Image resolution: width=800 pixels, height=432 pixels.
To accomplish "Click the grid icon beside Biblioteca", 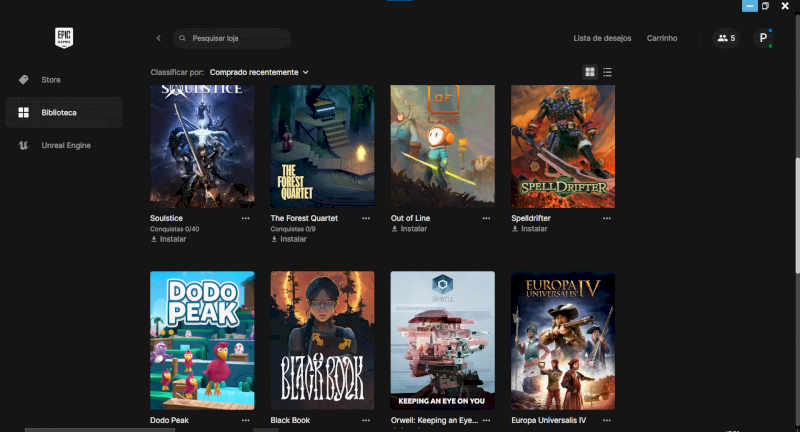I will (x=23, y=113).
